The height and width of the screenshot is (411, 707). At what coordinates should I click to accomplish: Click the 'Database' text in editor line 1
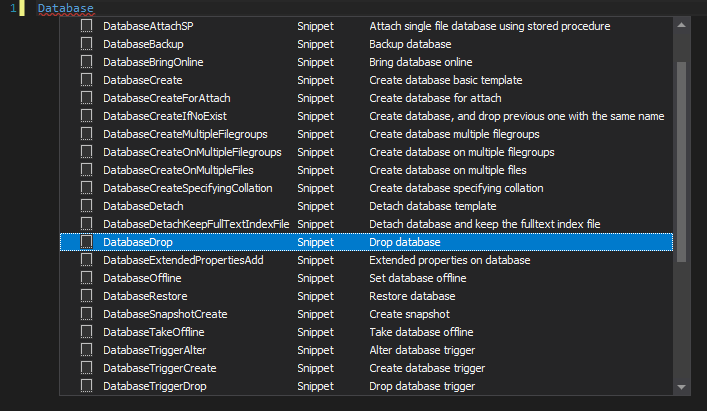[x=66, y=8]
